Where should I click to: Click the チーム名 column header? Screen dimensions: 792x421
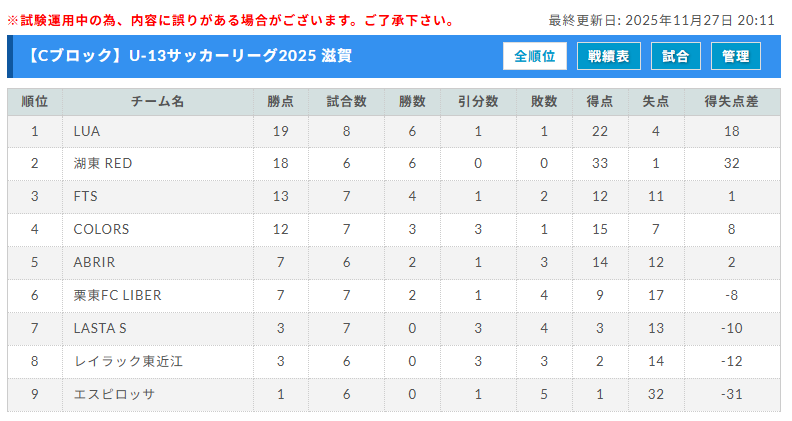click(x=157, y=102)
